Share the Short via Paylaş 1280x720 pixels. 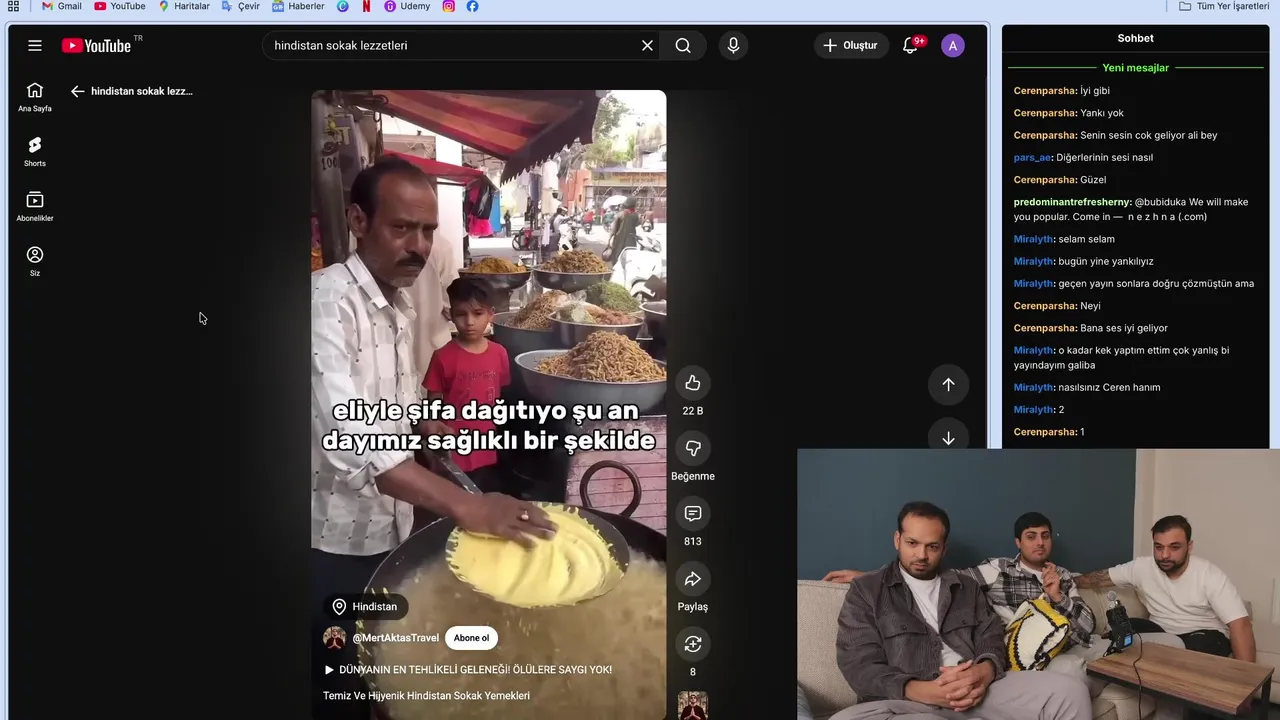[693, 579]
